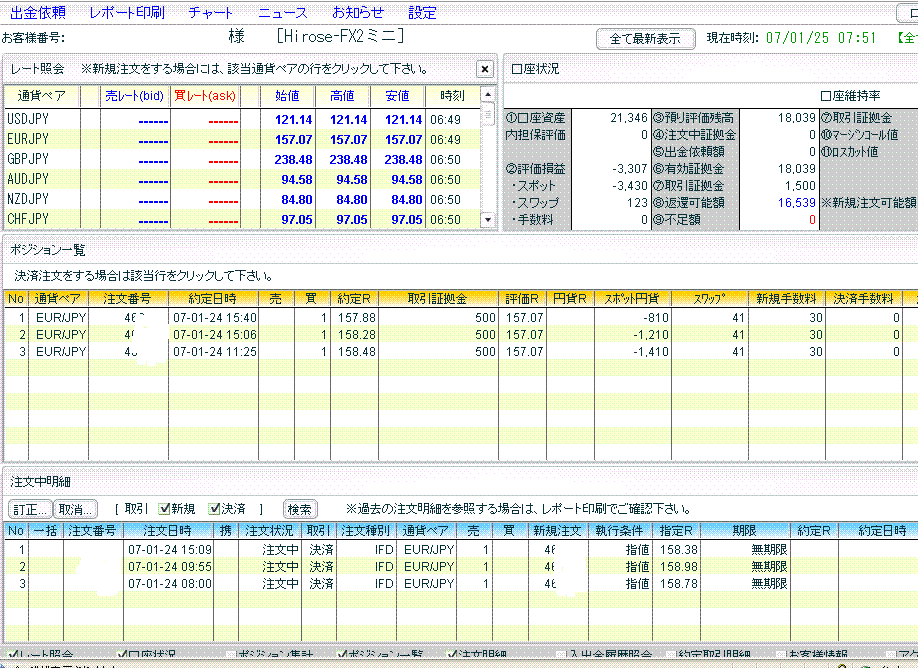Click the 口座資産 value 21,346

628,118
